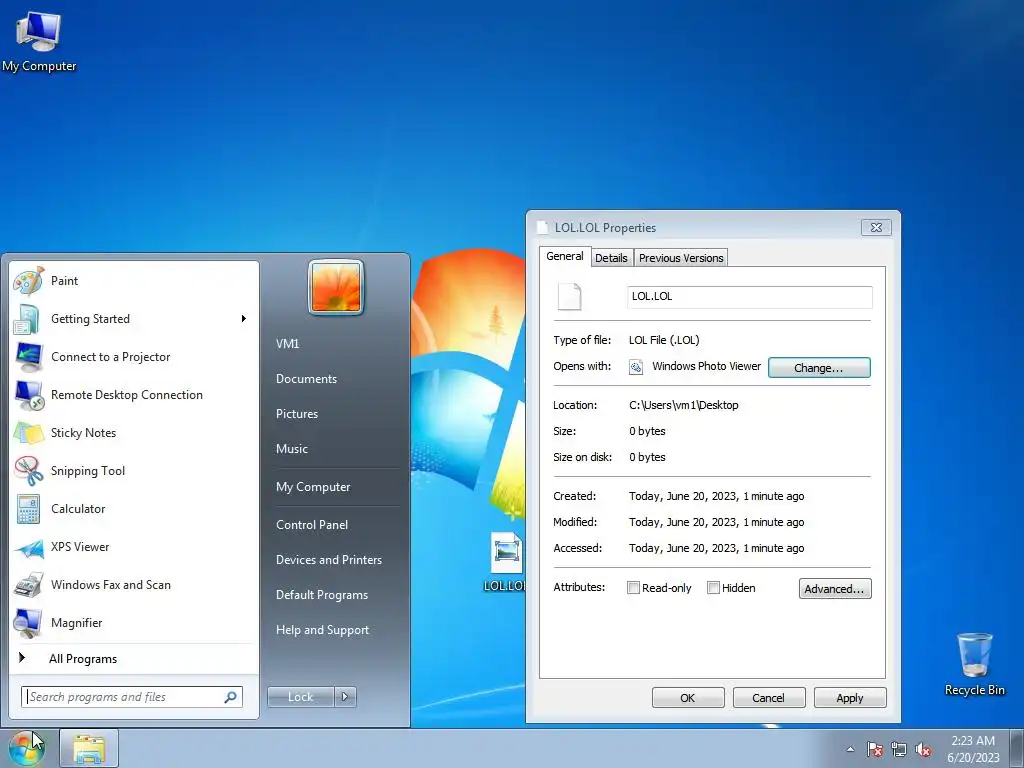Click the location path C:\Users\vm1\Desktop
Viewport: 1024px width, 768px height.
click(684, 405)
